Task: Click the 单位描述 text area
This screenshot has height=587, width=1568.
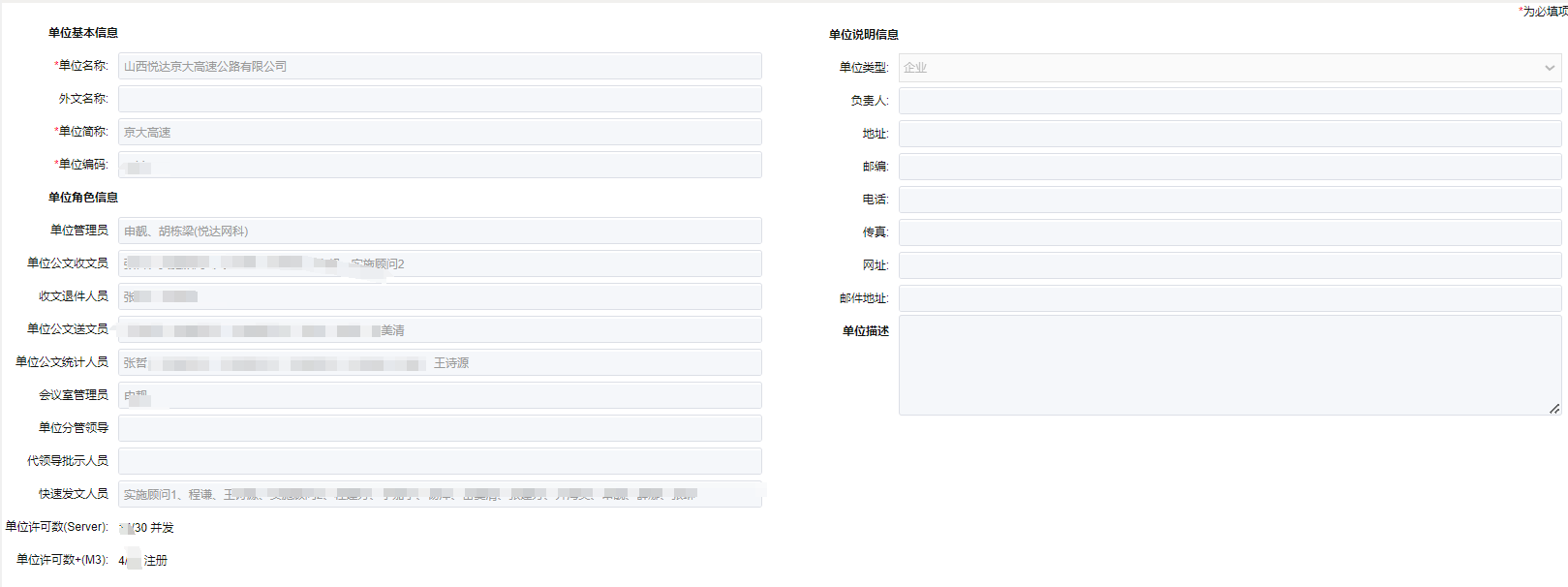Action: (1229, 365)
